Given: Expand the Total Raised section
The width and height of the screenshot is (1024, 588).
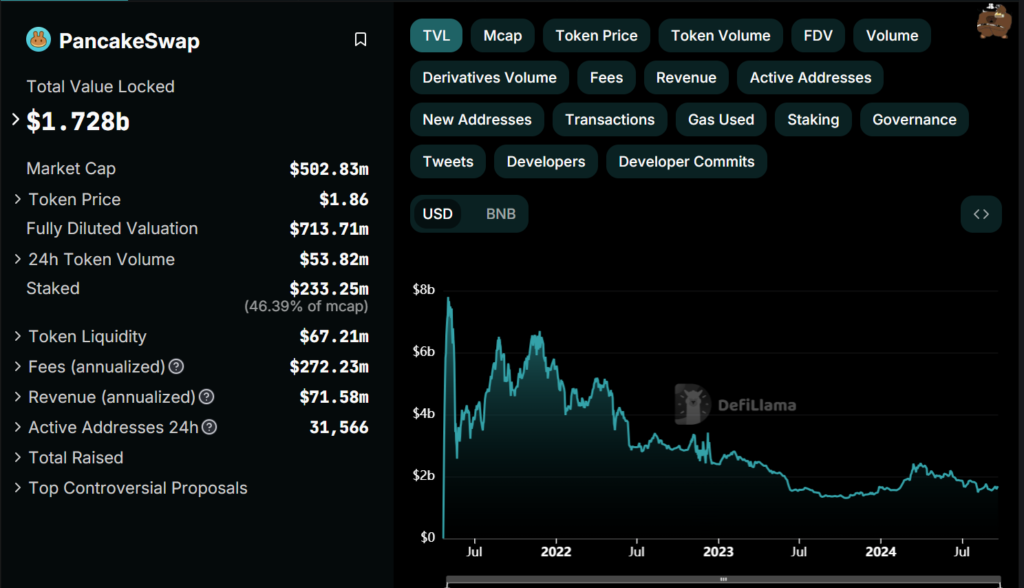Looking at the screenshot, I should click(18, 458).
